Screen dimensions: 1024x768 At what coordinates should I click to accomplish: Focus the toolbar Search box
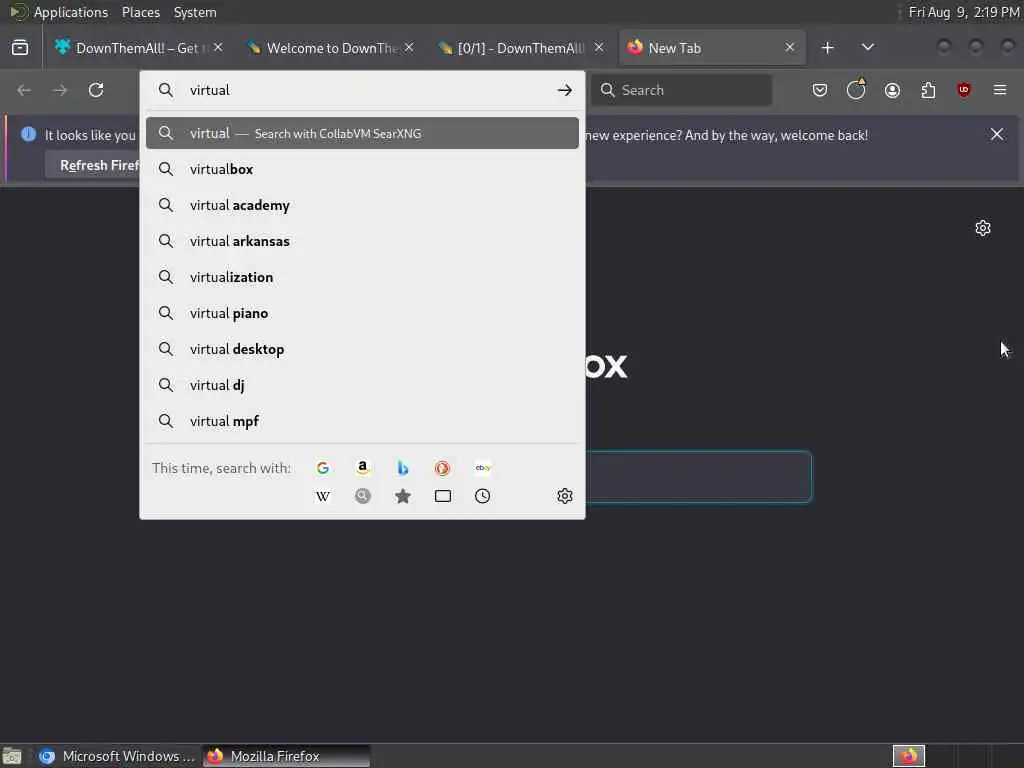pos(682,90)
